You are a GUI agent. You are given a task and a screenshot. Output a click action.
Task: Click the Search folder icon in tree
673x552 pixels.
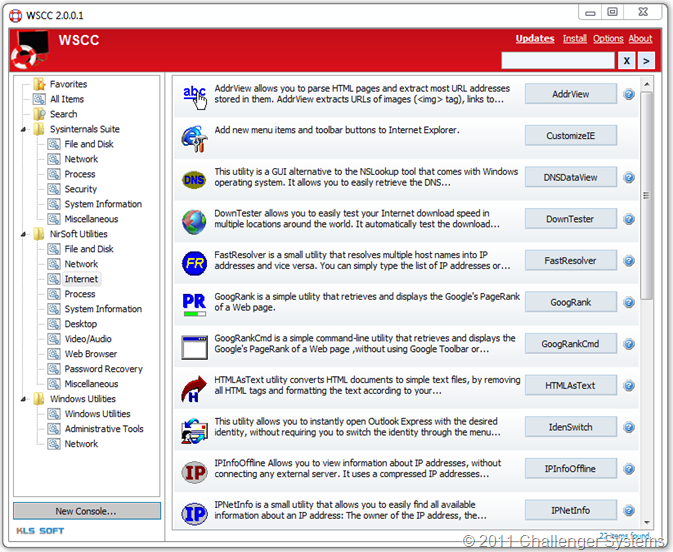point(39,114)
